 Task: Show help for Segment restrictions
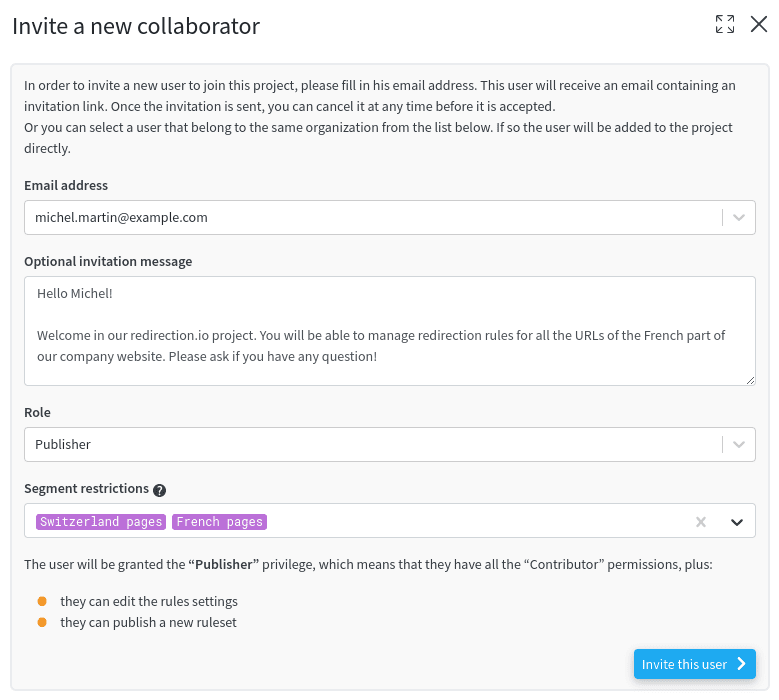[x=159, y=490]
